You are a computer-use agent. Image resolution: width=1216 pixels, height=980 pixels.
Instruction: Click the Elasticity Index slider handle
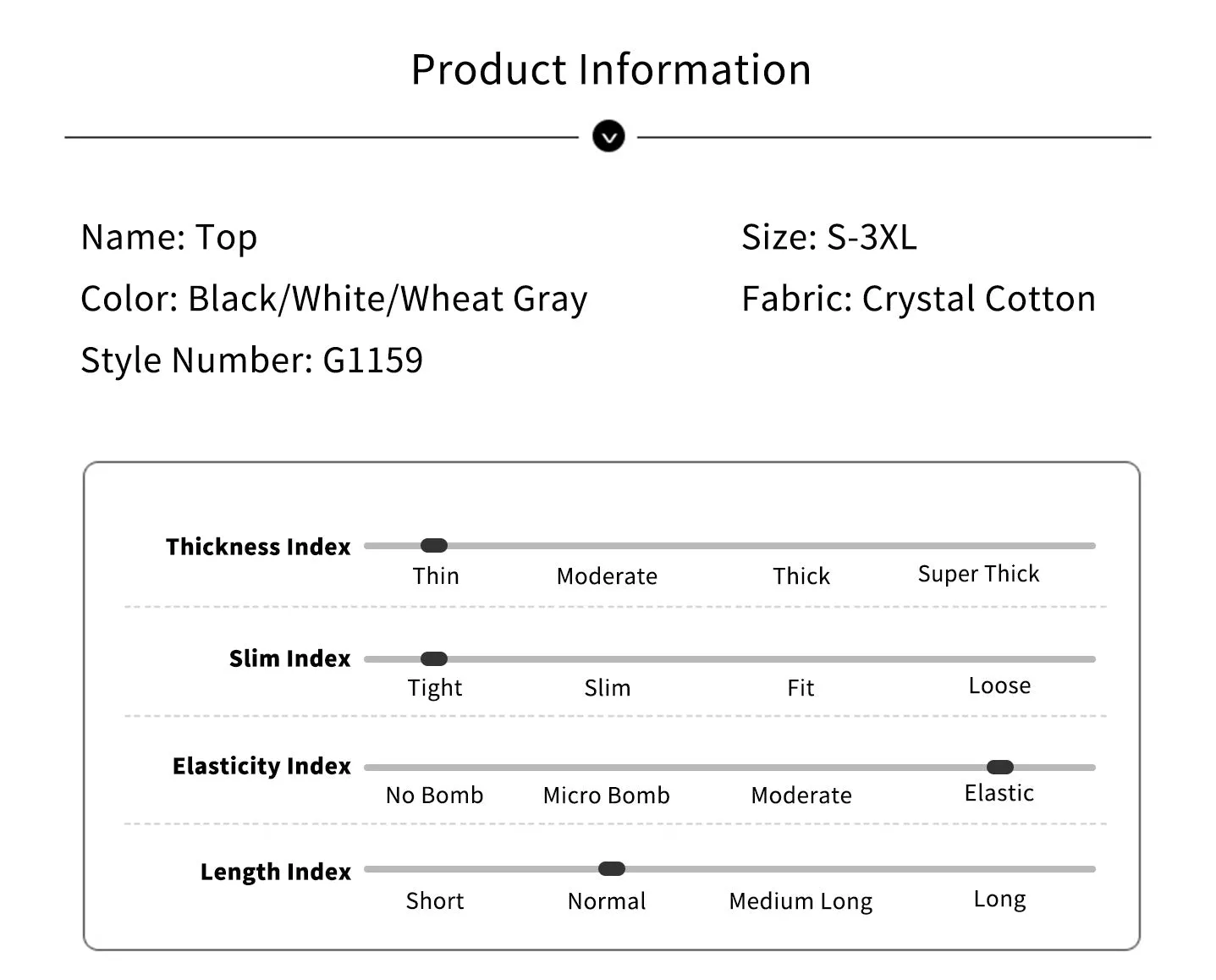coord(1000,768)
